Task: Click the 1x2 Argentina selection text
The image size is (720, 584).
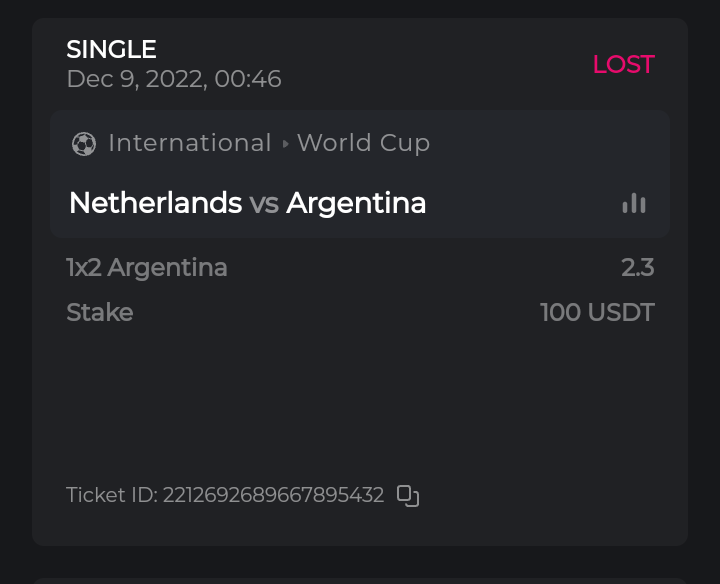Action: coord(147,267)
